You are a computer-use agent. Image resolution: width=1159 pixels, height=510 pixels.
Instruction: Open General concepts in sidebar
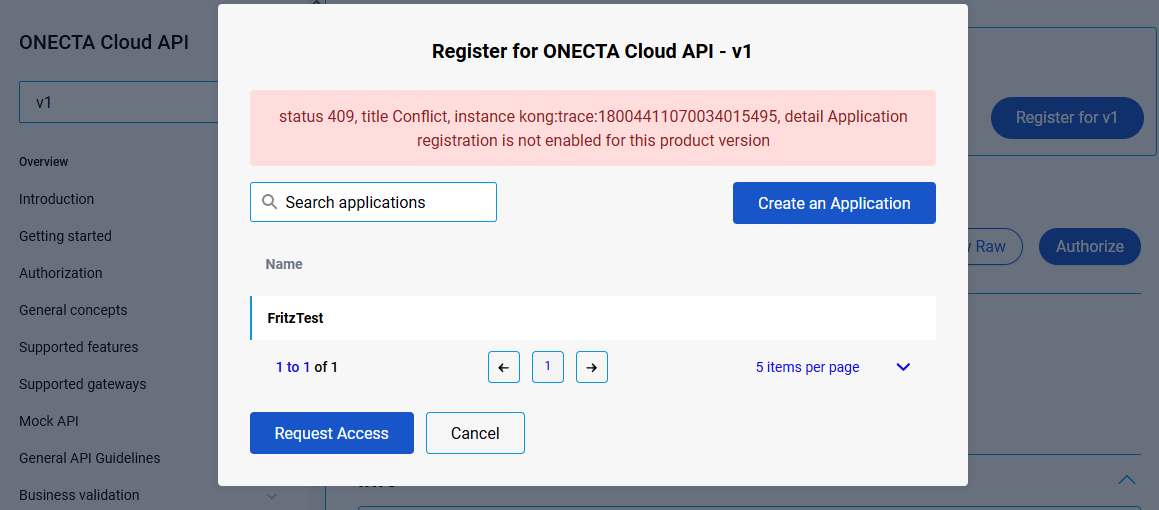tap(73, 310)
